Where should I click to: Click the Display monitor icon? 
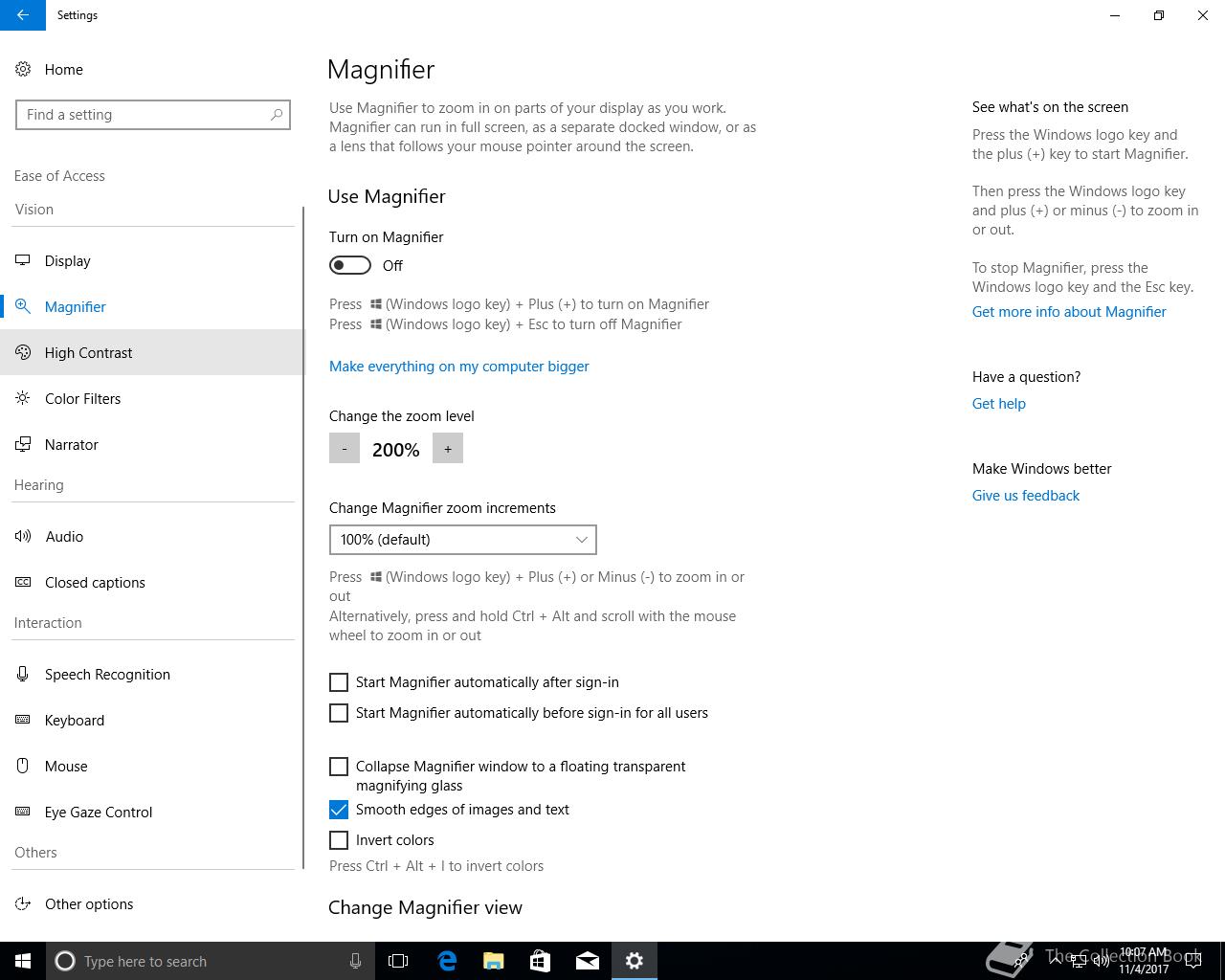(x=23, y=260)
